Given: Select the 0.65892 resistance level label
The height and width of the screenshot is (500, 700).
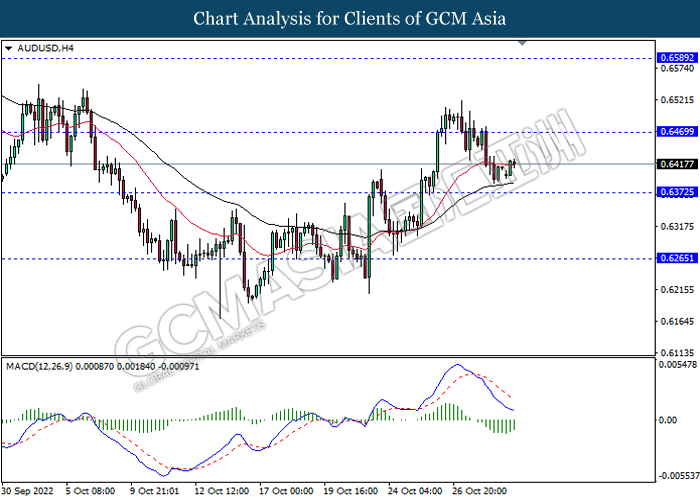Looking at the screenshot, I should pos(677,58).
